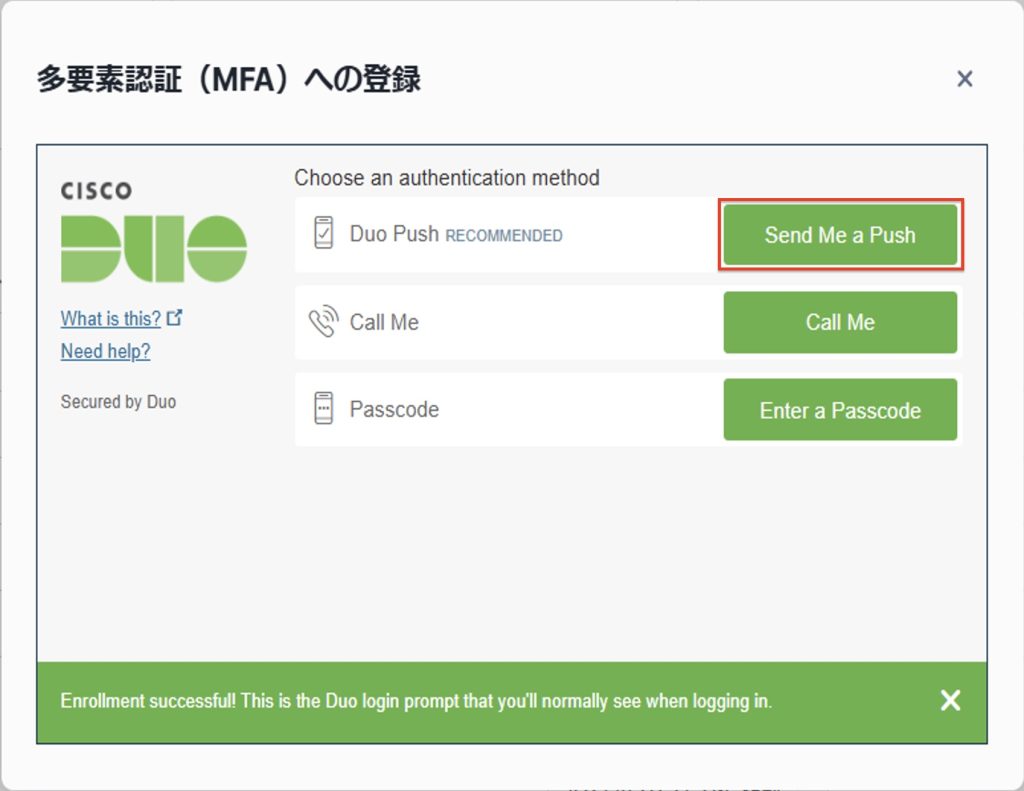Click the green Duo logo

tap(153, 248)
